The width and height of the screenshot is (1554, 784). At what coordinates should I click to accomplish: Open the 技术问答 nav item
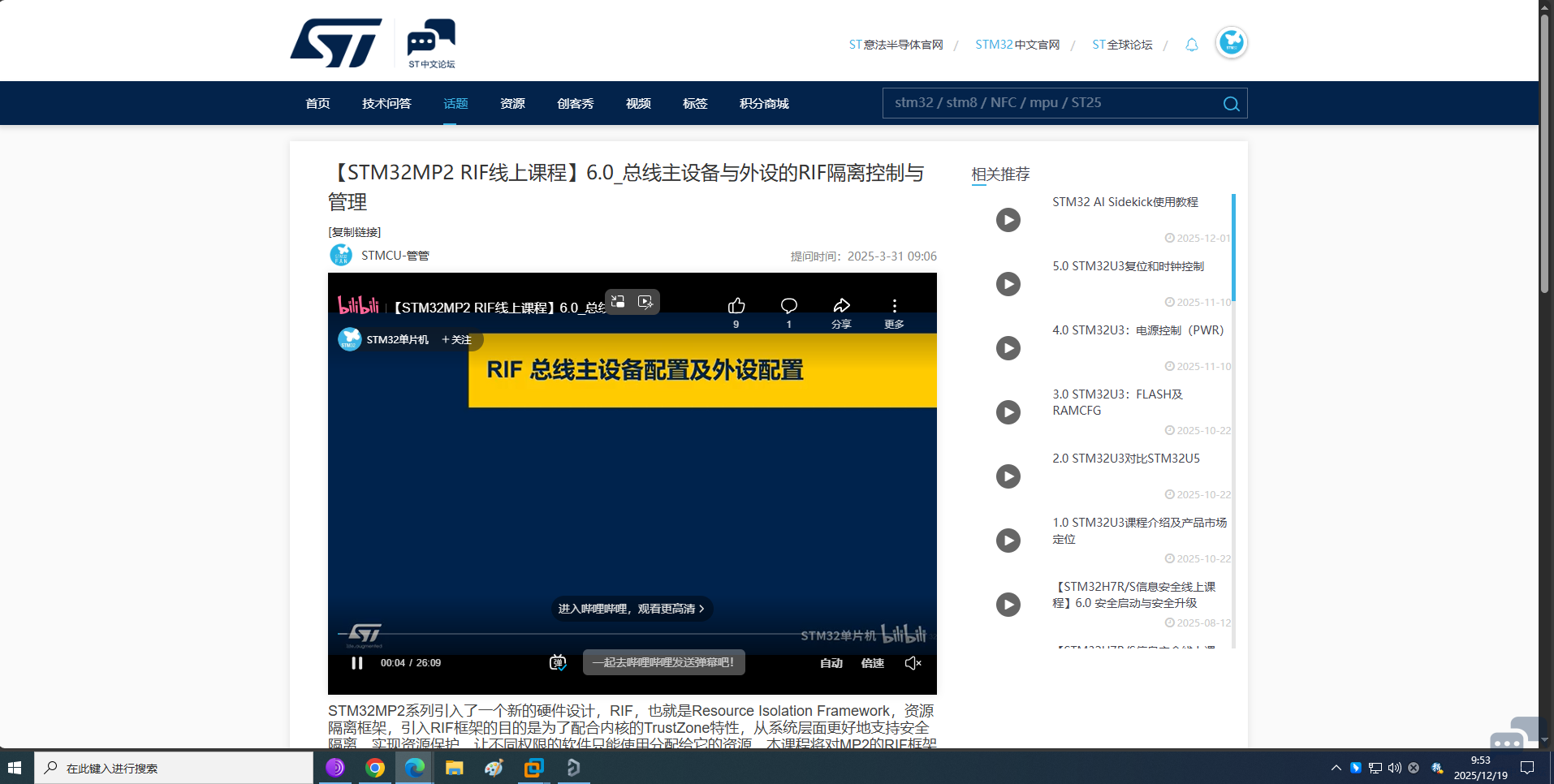[x=386, y=104]
